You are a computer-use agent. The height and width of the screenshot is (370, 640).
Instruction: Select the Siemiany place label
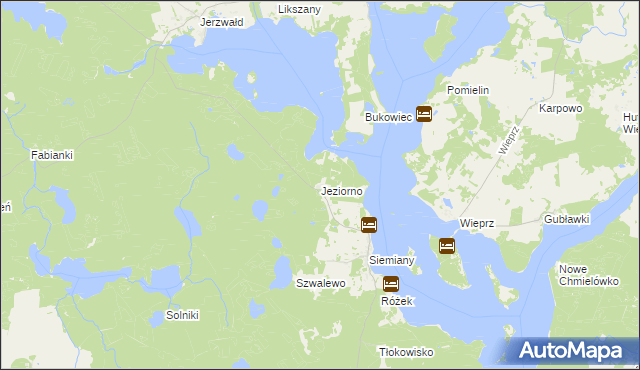coord(391,260)
